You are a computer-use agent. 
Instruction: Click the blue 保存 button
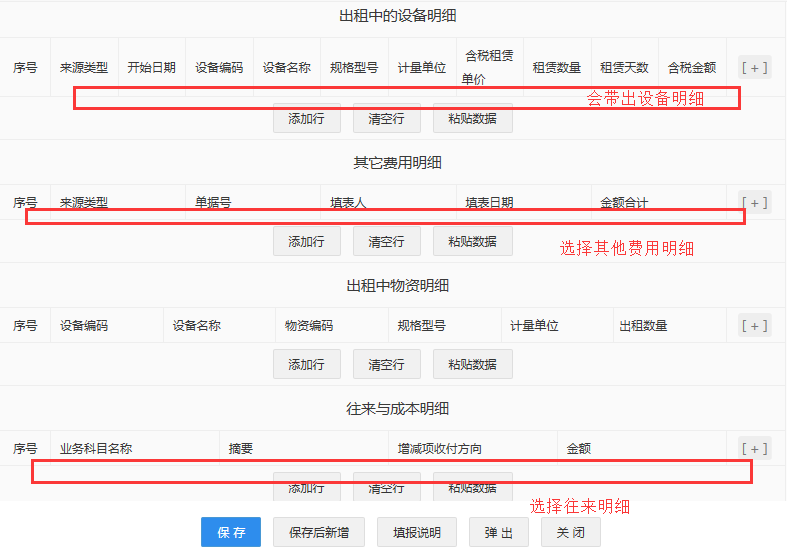click(x=231, y=532)
